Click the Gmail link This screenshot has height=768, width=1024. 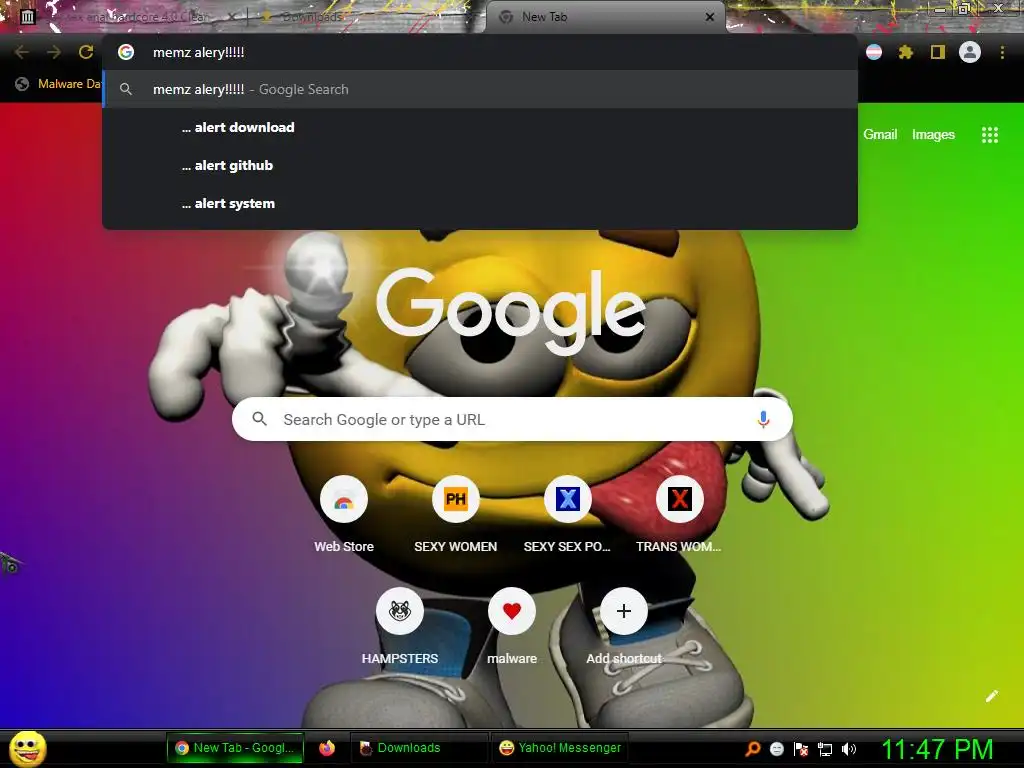pyautogui.click(x=880, y=135)
